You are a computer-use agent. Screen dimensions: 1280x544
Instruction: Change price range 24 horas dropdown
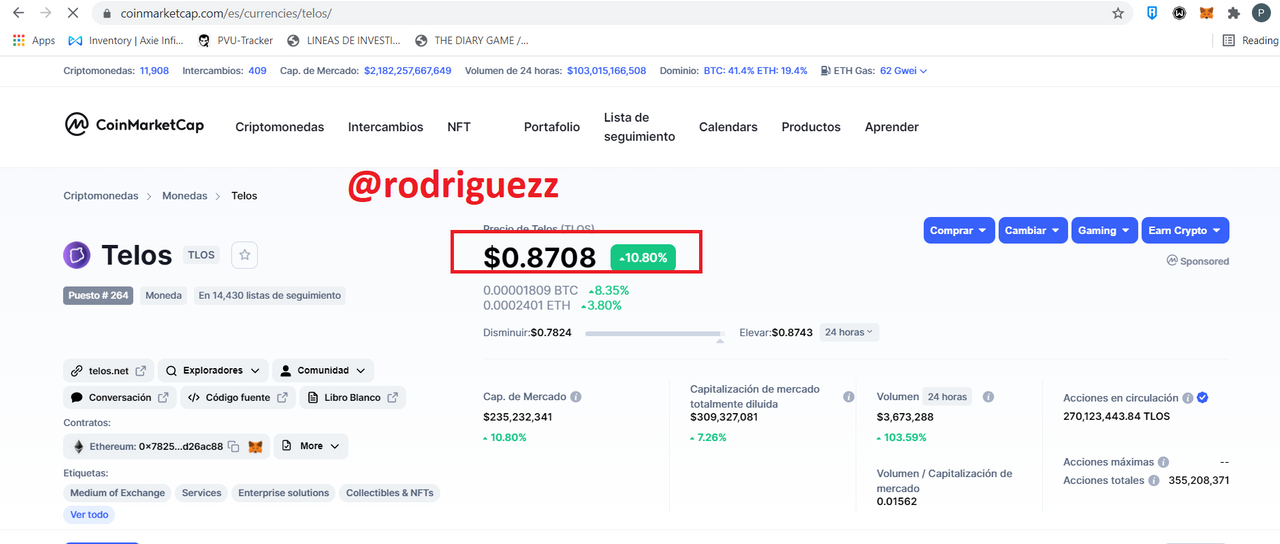[x=849, y=332]
